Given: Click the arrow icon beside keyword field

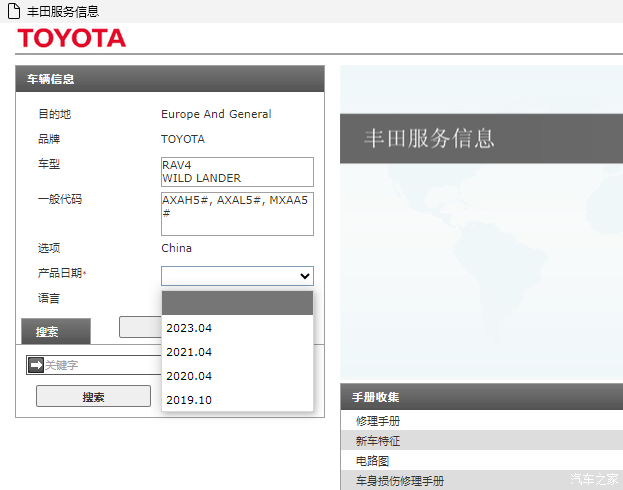Looking at the screenshot, I should 35,365.
